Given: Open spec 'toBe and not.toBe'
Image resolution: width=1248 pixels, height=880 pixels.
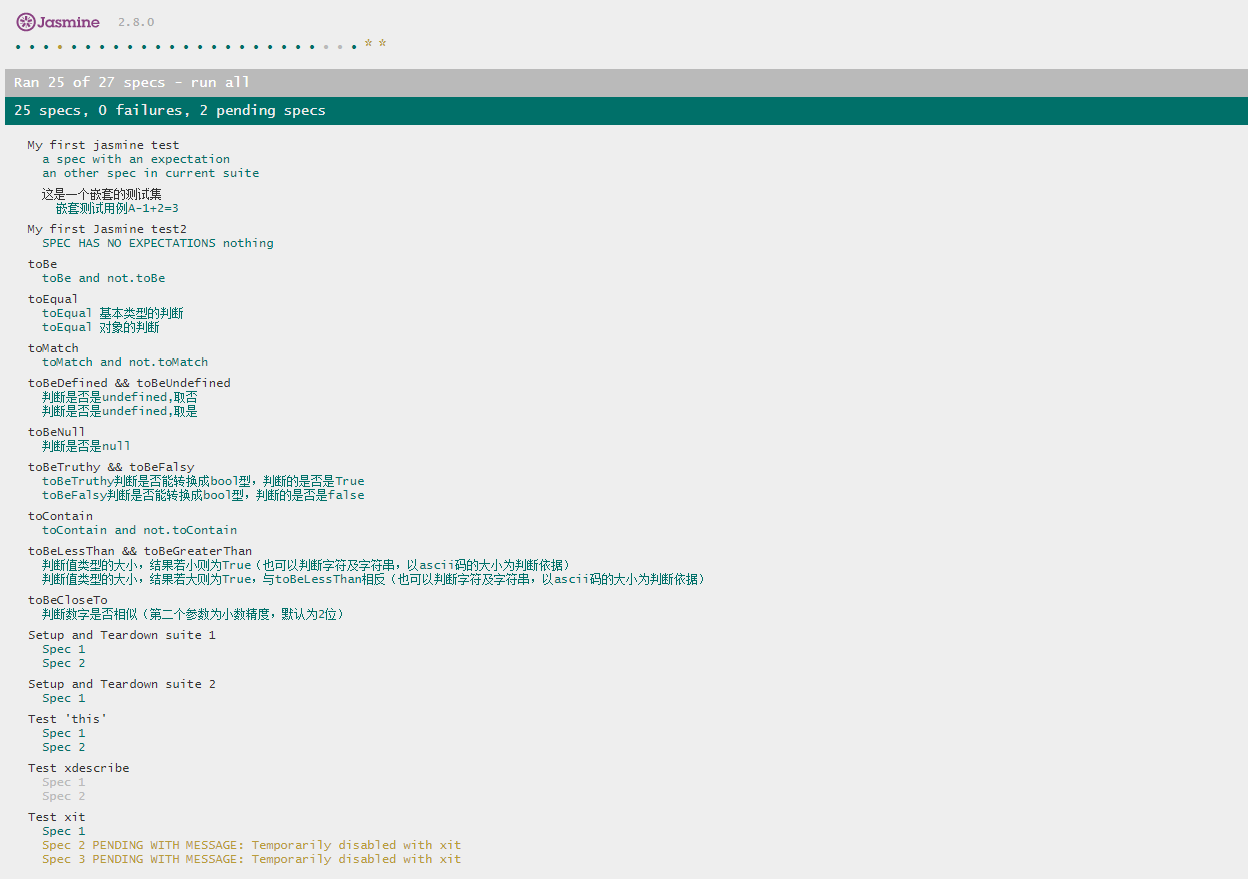Looking at the screenshot, I should coord(104,278).
